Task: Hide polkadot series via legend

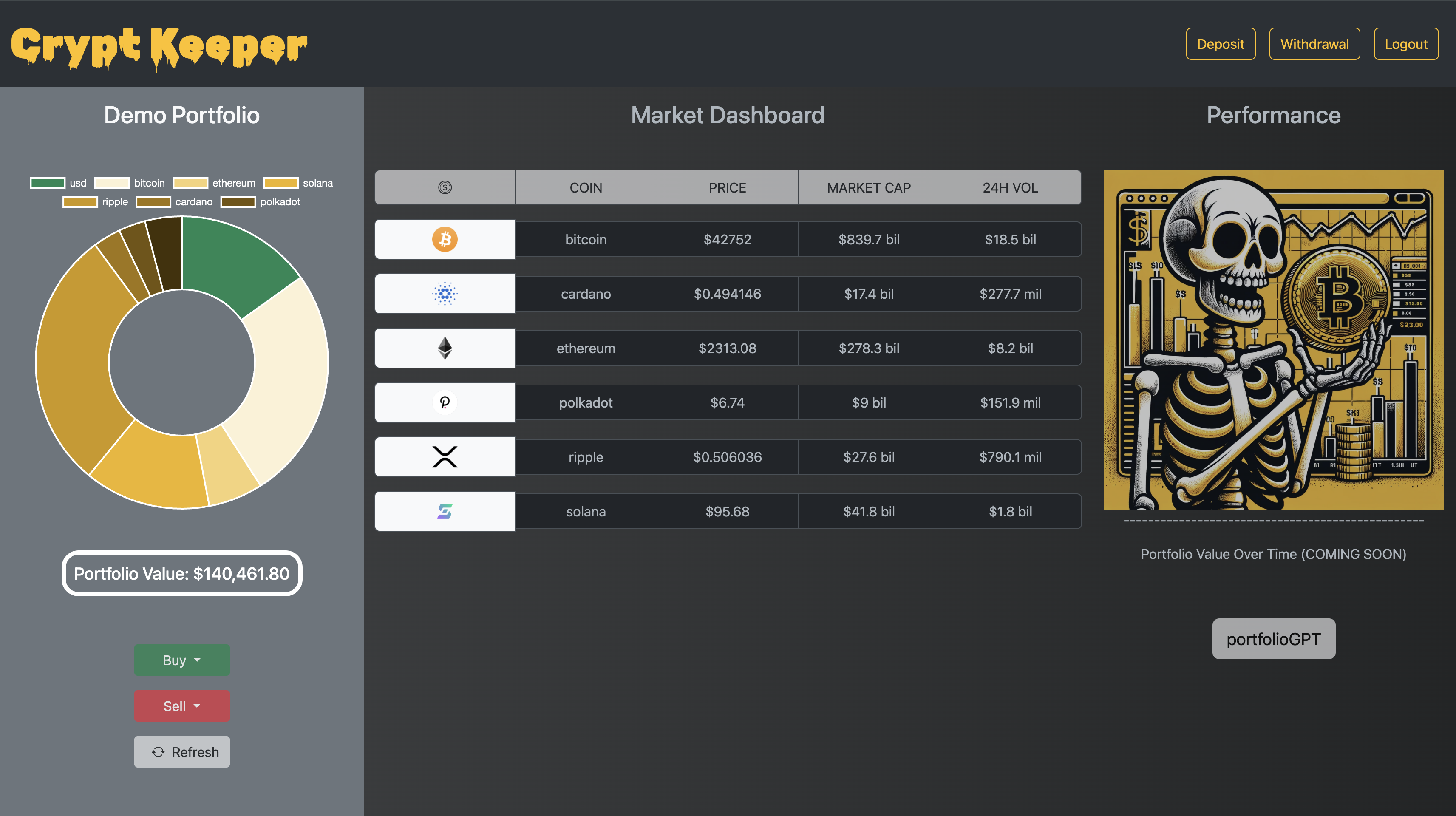Action: point(261,202)
